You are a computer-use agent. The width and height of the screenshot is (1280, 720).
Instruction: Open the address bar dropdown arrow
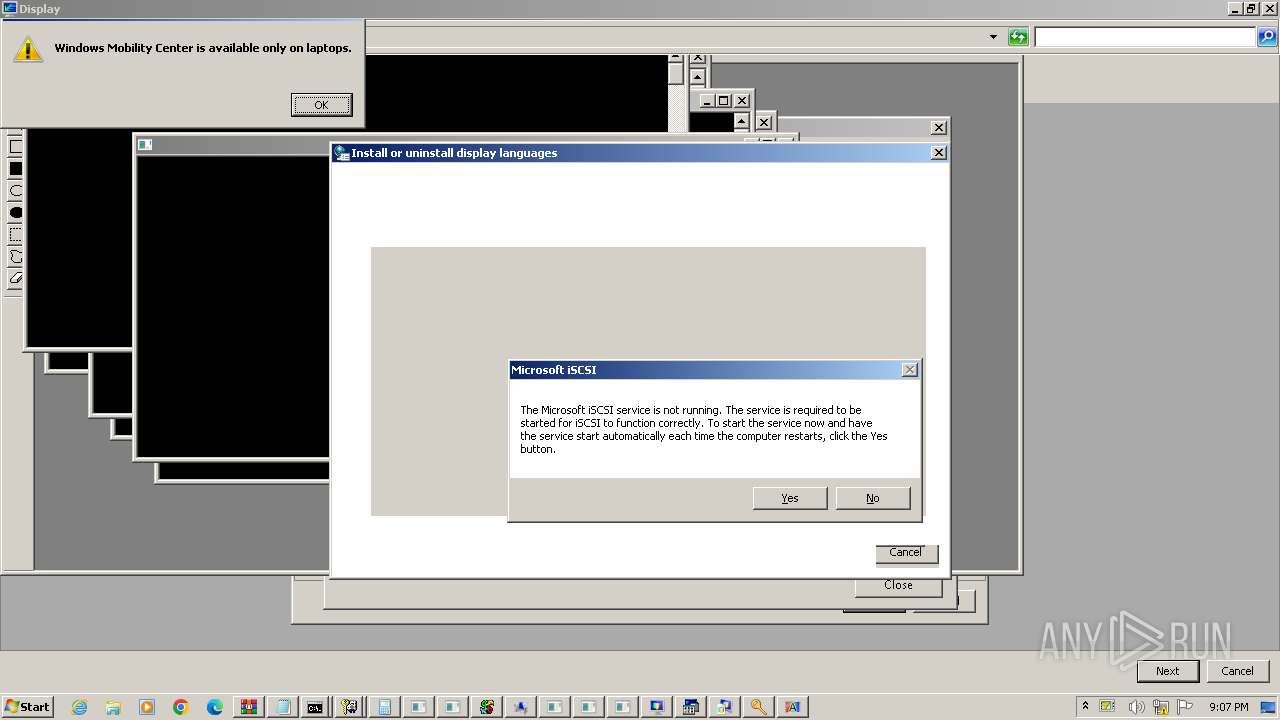coord(993,37)
